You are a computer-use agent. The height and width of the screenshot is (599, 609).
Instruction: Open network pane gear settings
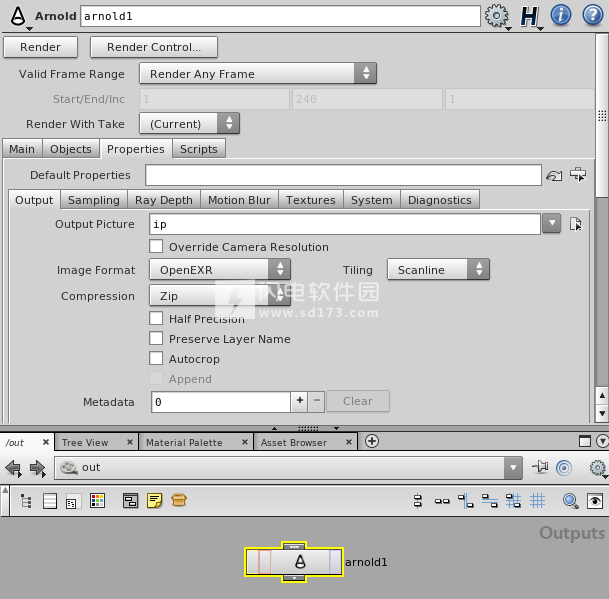point(597,468)
